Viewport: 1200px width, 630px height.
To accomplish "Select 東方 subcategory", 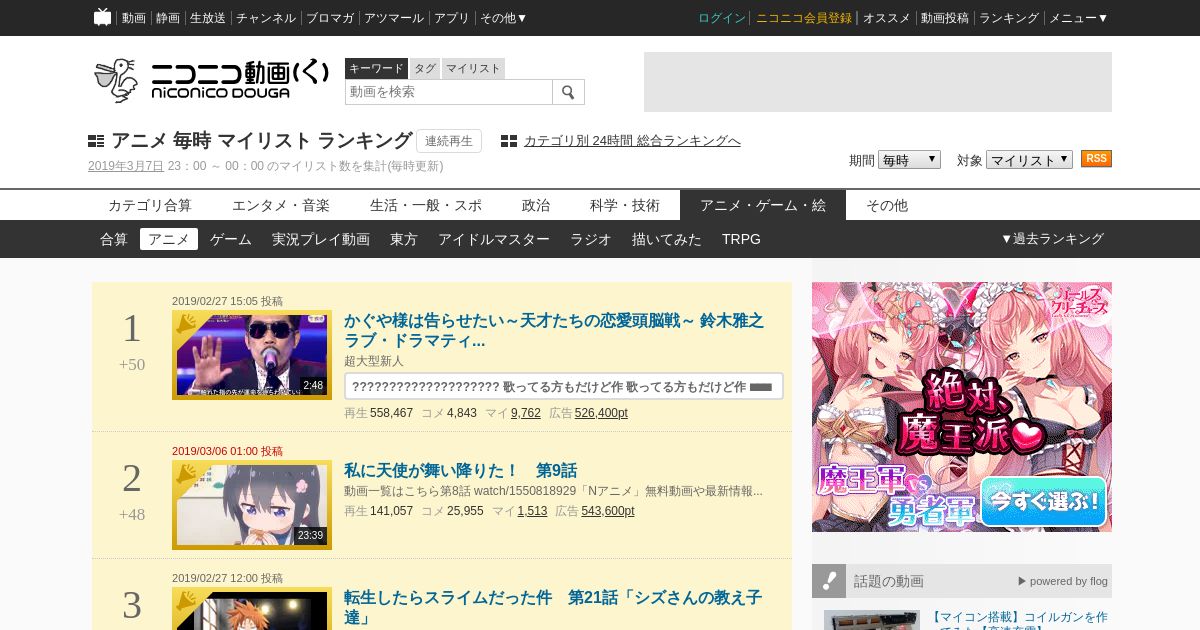I will click(404, 239).
